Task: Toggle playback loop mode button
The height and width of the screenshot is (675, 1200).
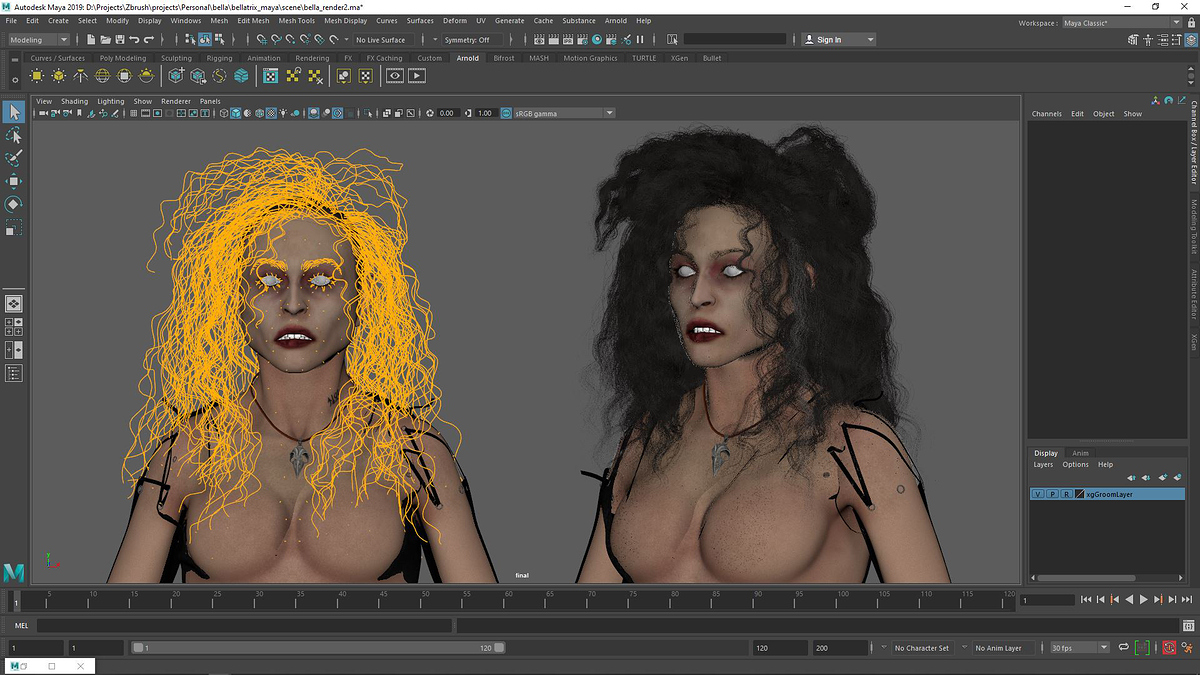Action: click(1124, 648)
